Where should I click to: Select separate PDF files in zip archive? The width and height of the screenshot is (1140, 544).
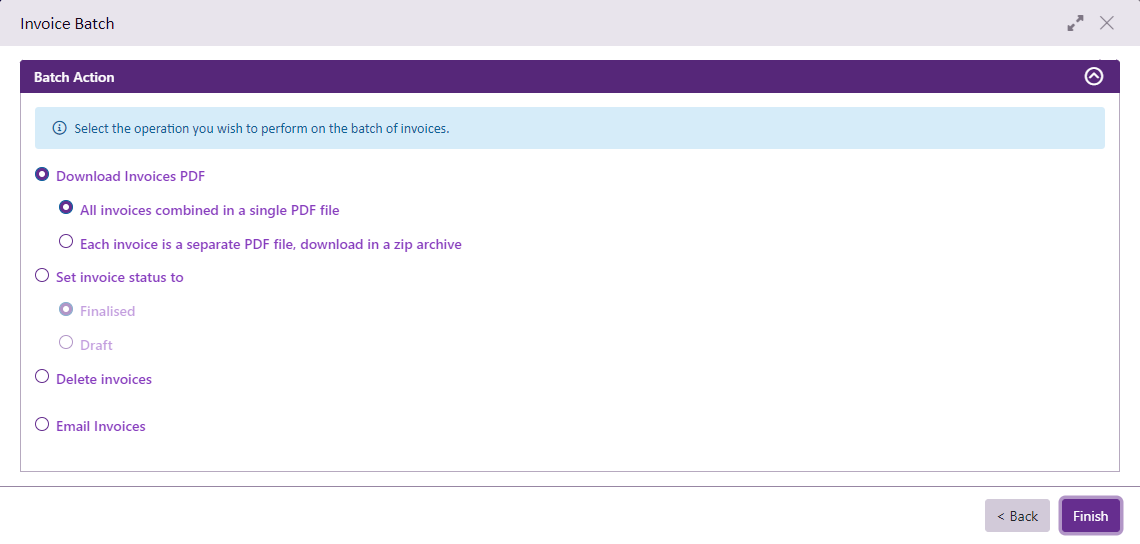coord(66,241)
